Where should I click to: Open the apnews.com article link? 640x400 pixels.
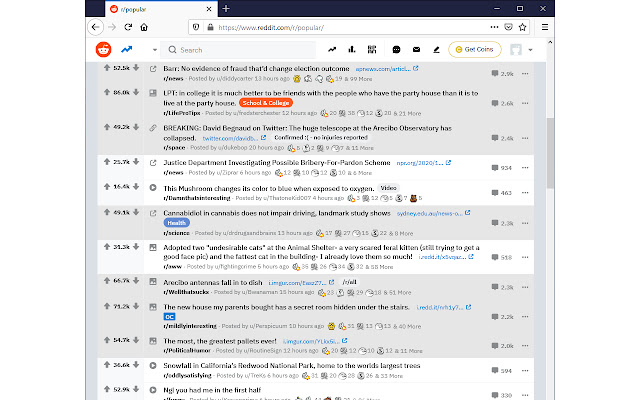[x=387, y=69]
